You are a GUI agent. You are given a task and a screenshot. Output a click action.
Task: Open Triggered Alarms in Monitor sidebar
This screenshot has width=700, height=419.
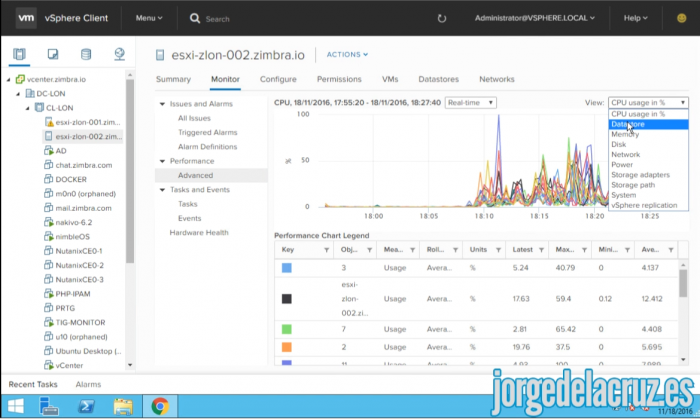pos(208,133)
